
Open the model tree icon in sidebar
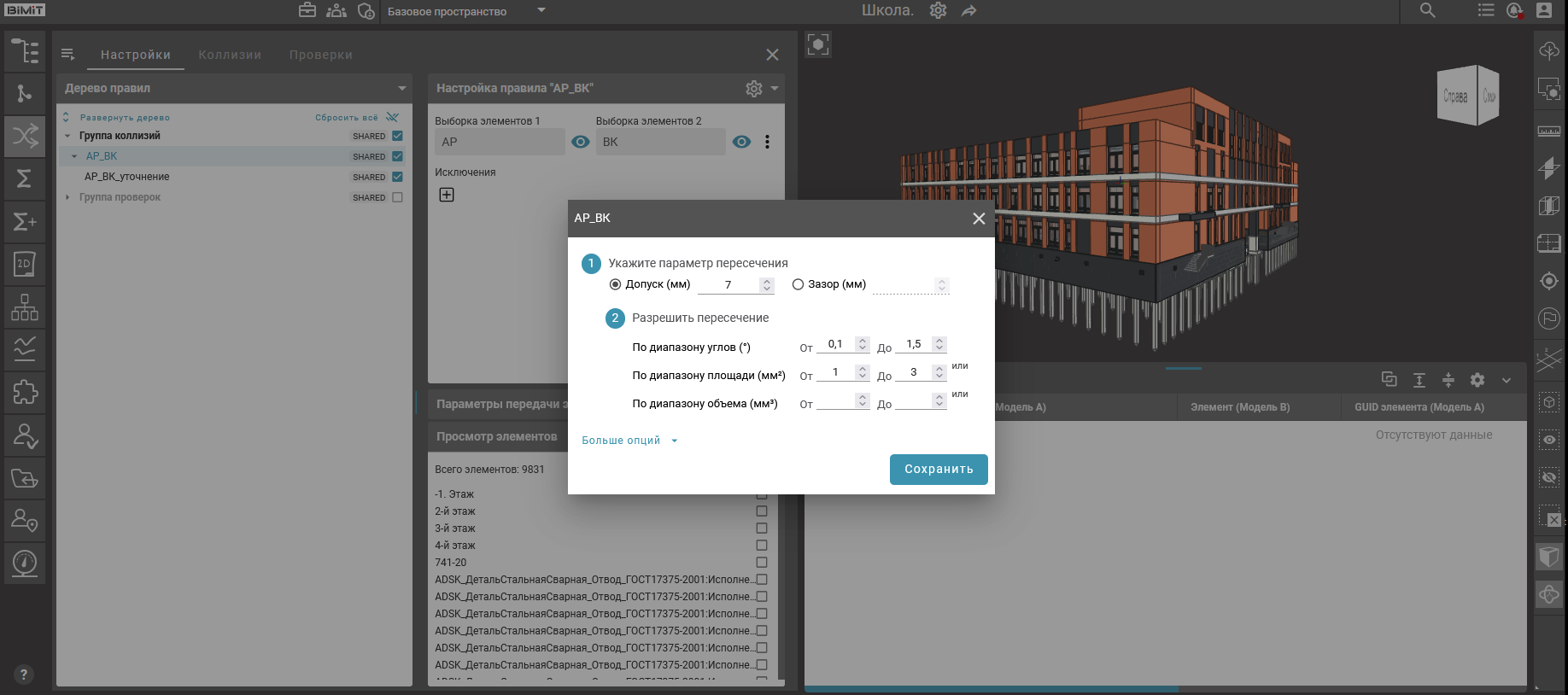point(25,51)
